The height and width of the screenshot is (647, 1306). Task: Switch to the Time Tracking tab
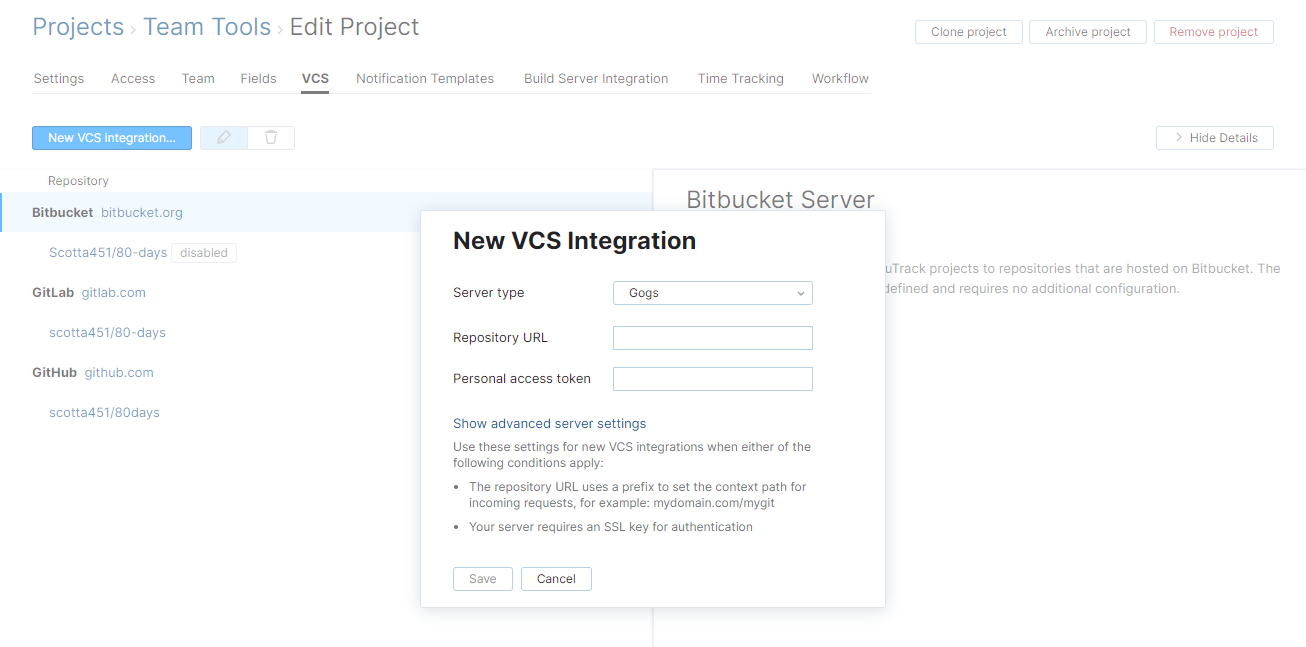click(x=740, y=78)
